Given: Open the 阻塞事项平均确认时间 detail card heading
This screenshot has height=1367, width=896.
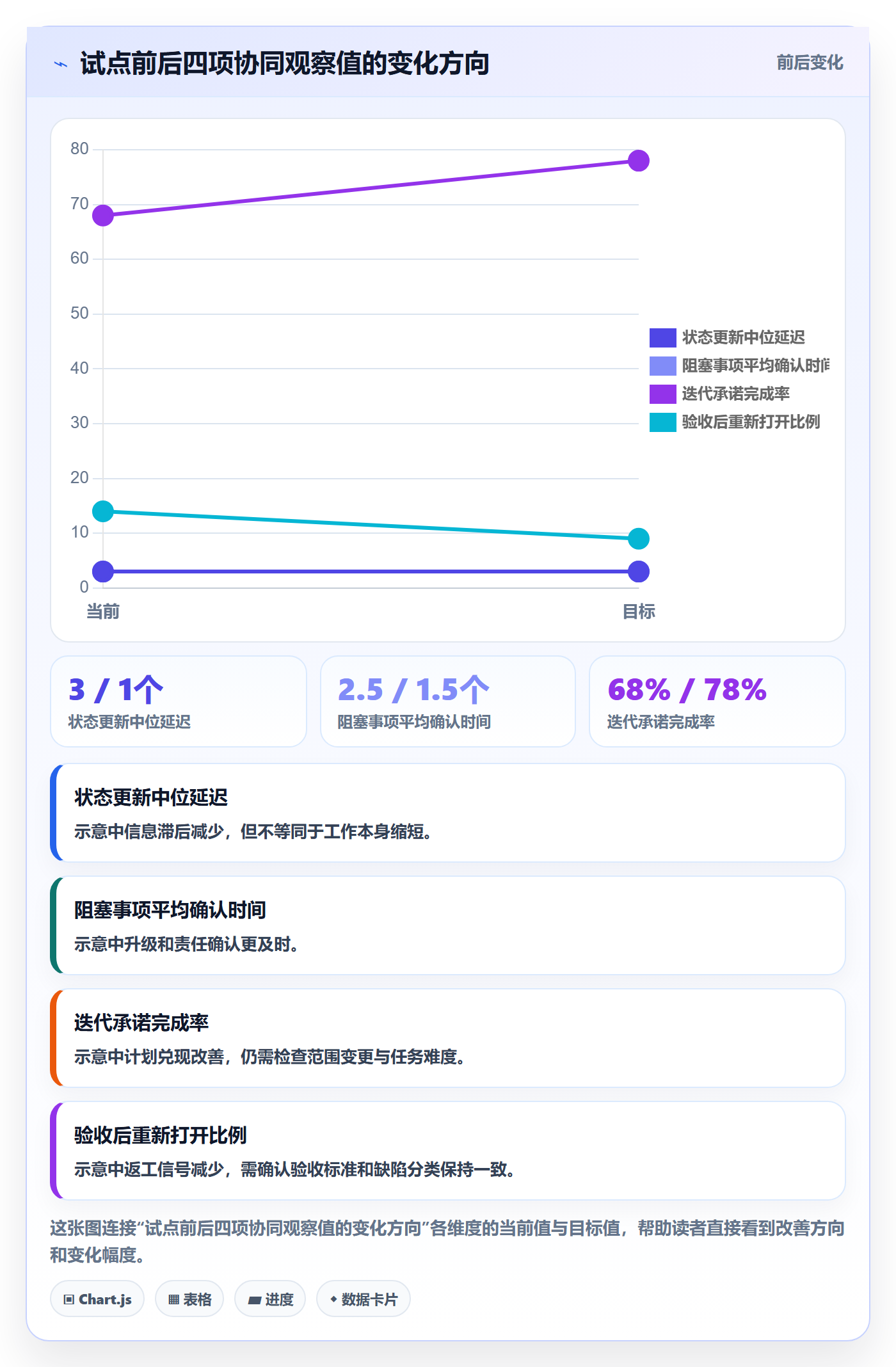Looking at the screenshot, I should pos(170,910).
